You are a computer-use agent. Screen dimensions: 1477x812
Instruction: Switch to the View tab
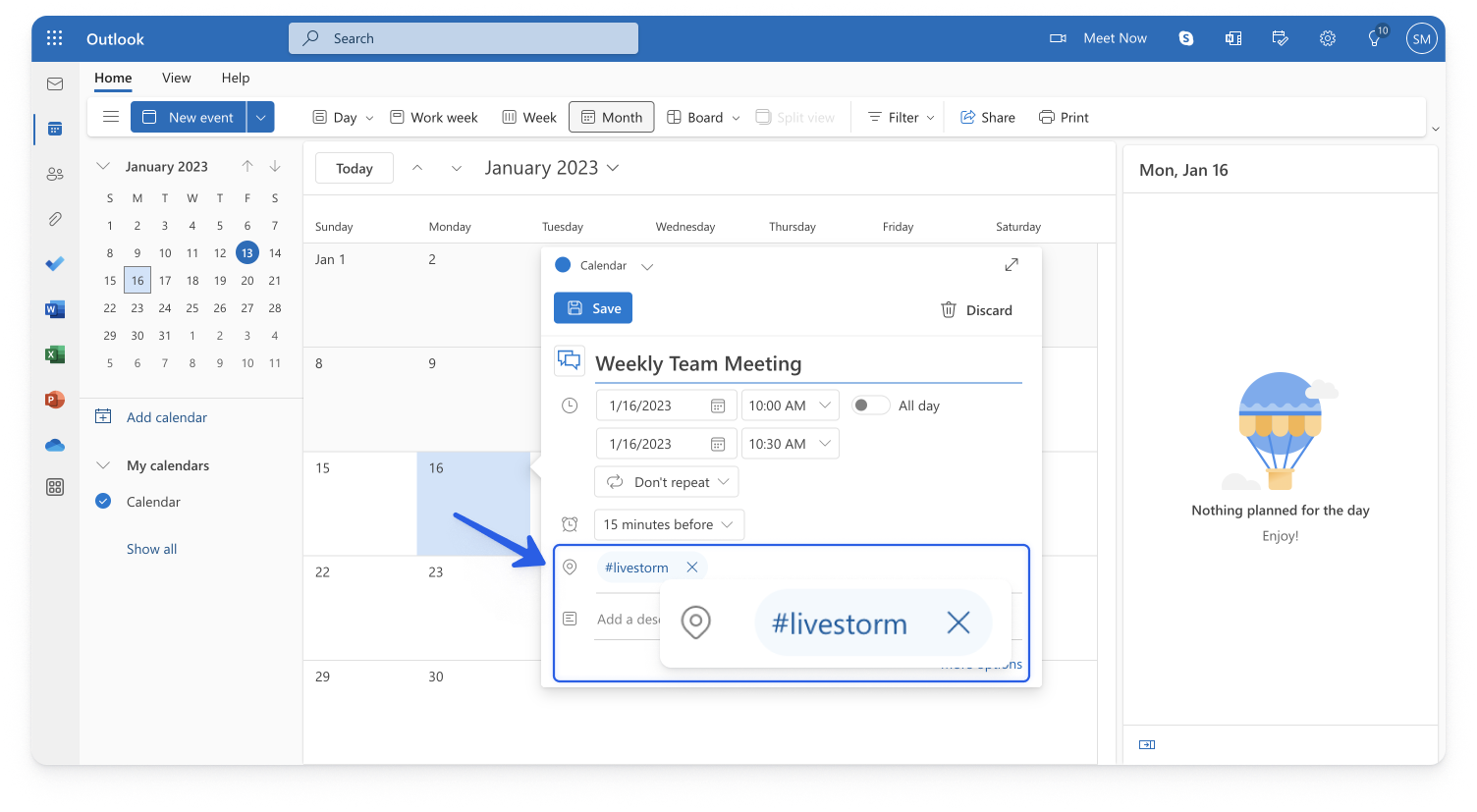(177, 78)
